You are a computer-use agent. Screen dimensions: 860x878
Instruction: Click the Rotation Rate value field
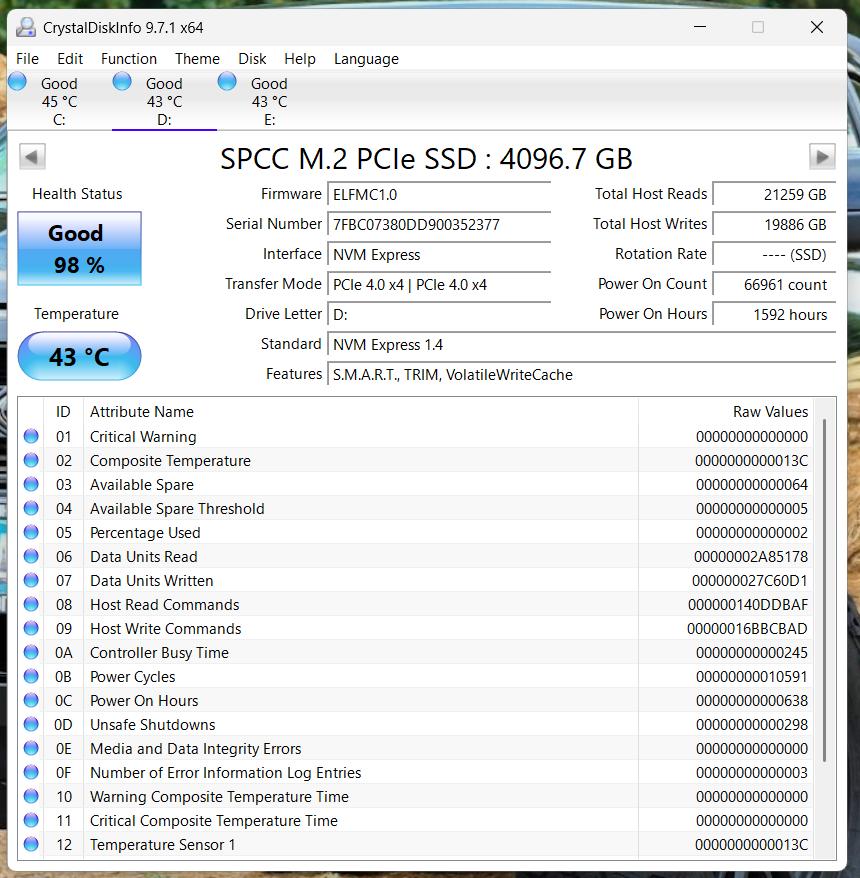point(774,255)
